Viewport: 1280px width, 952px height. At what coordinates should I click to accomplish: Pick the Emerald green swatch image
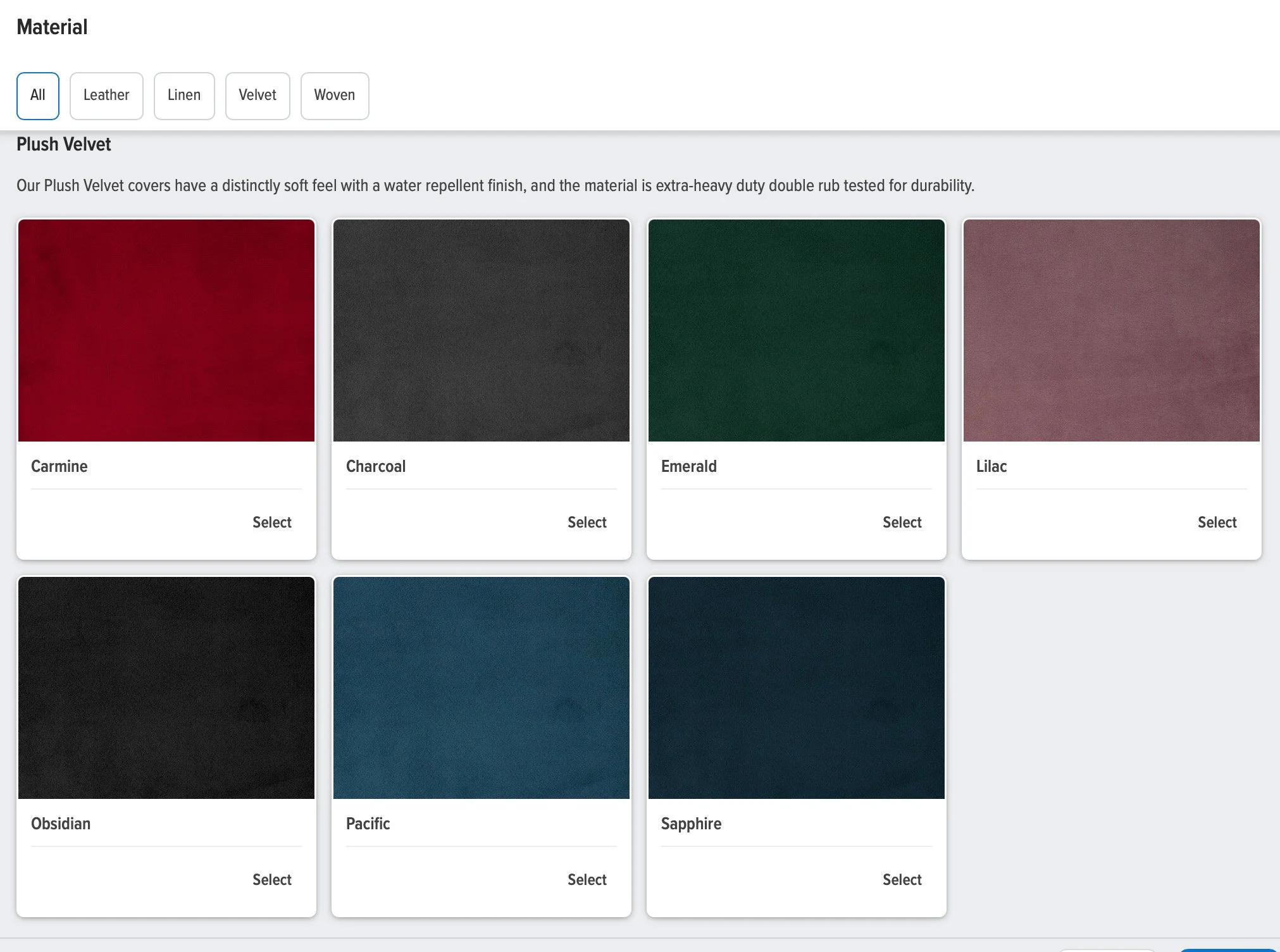[797, 330]
